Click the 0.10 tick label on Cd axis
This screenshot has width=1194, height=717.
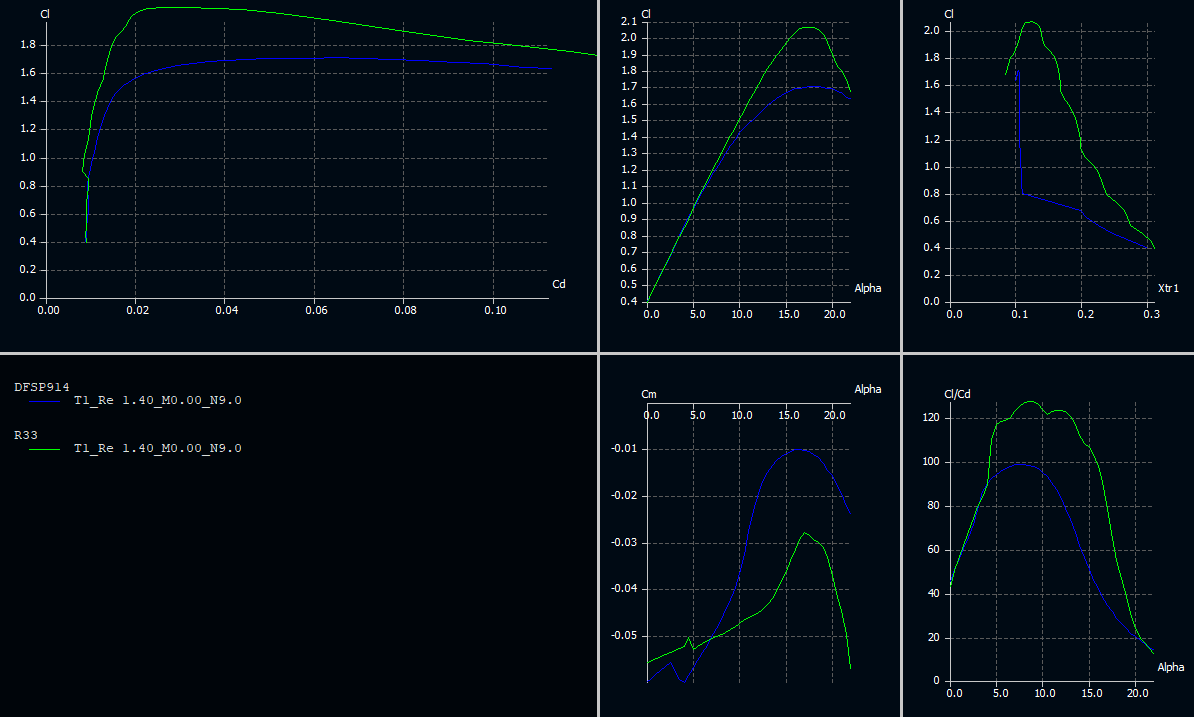pyautogui.click(x=494, y=311)
